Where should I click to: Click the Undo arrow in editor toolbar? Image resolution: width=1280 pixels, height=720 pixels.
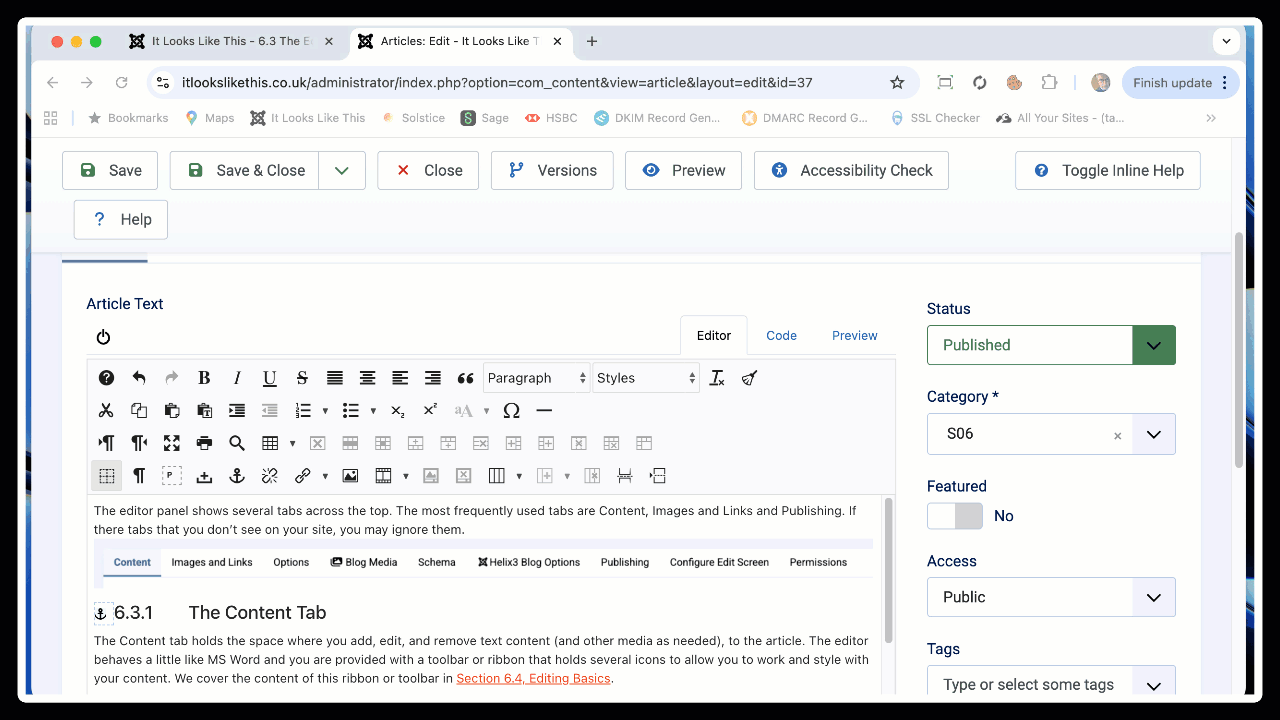tap(139, 378)
